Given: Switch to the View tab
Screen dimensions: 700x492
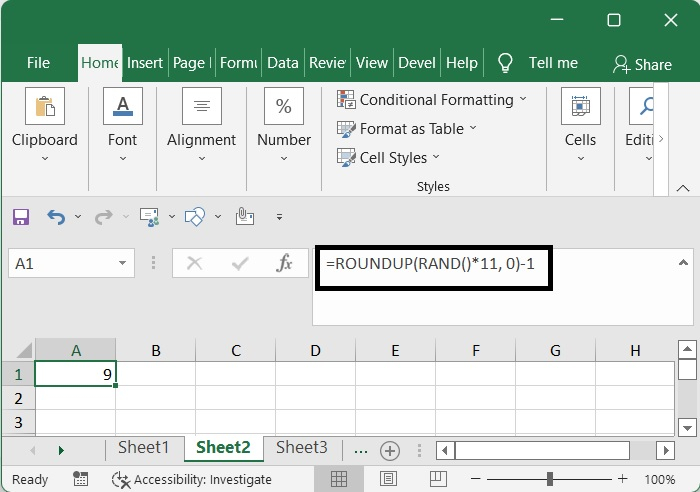Looking at the screenshot, I should click(x=371, y=63).
